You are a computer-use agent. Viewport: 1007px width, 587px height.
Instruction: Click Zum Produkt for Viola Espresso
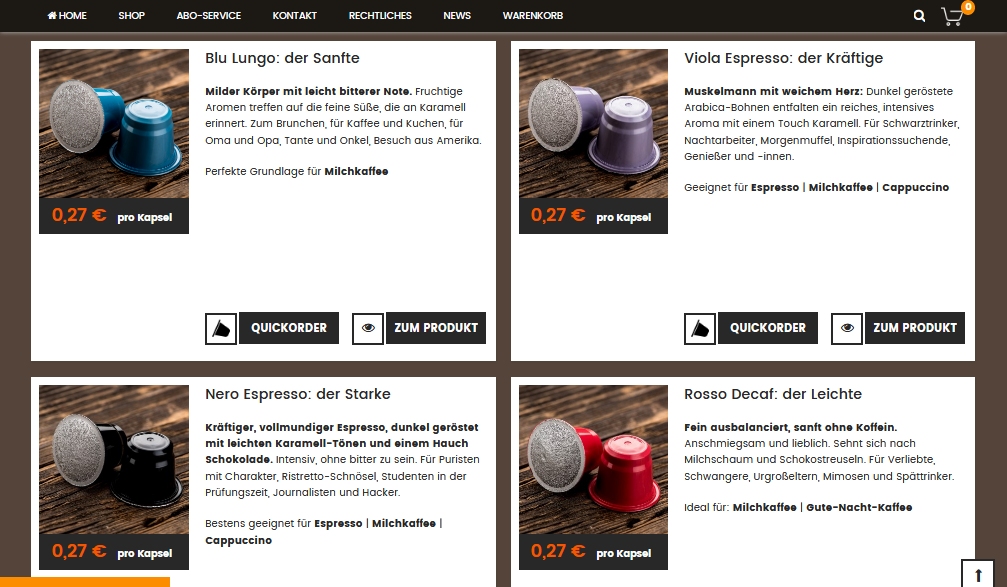(915, 328)
